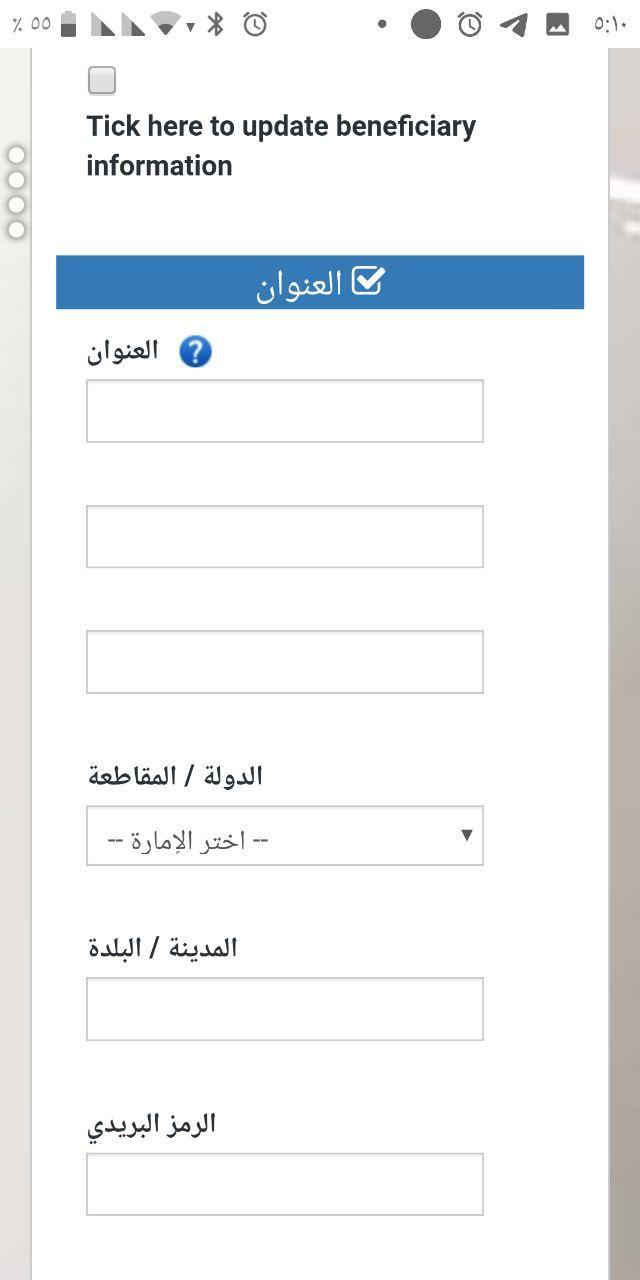
Task: Click the second address line input field
Action: click(x=285, y=537)
